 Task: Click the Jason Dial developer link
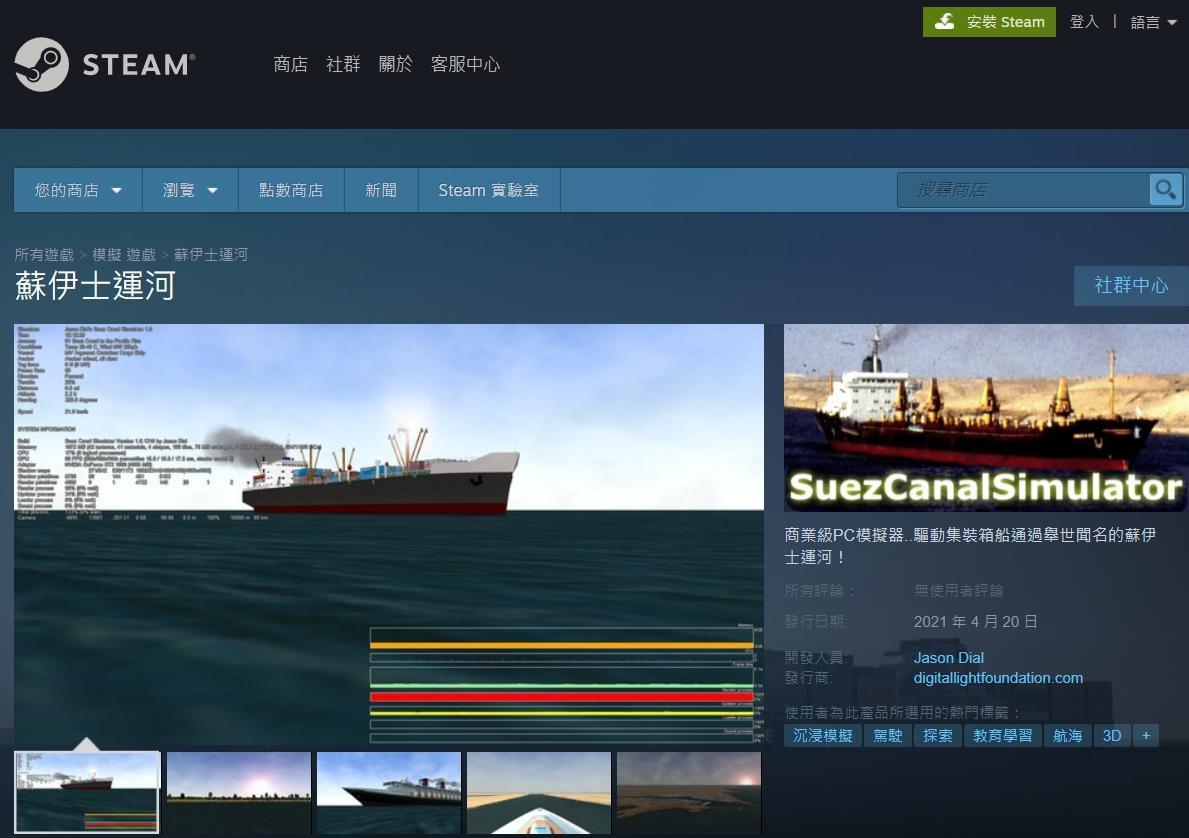(x=949, y=658)
